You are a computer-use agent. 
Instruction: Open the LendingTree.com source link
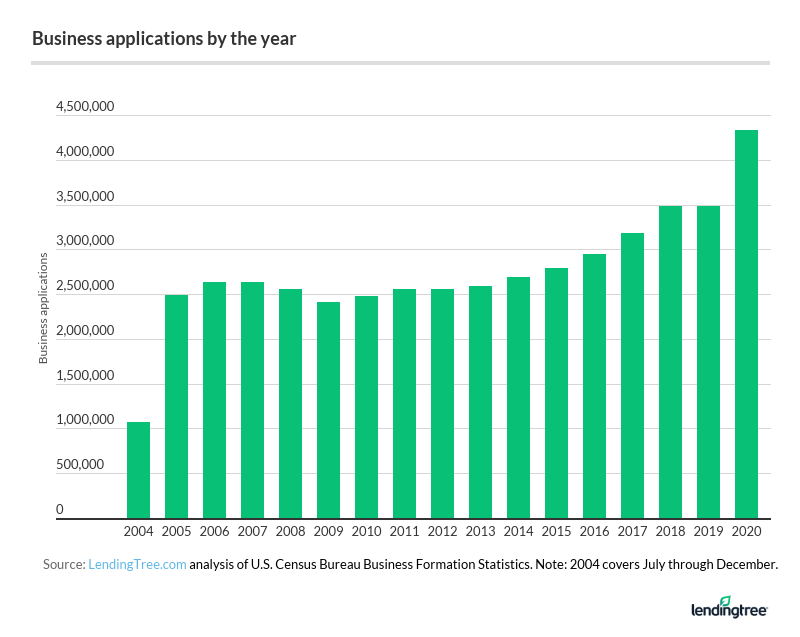[137, 565]
